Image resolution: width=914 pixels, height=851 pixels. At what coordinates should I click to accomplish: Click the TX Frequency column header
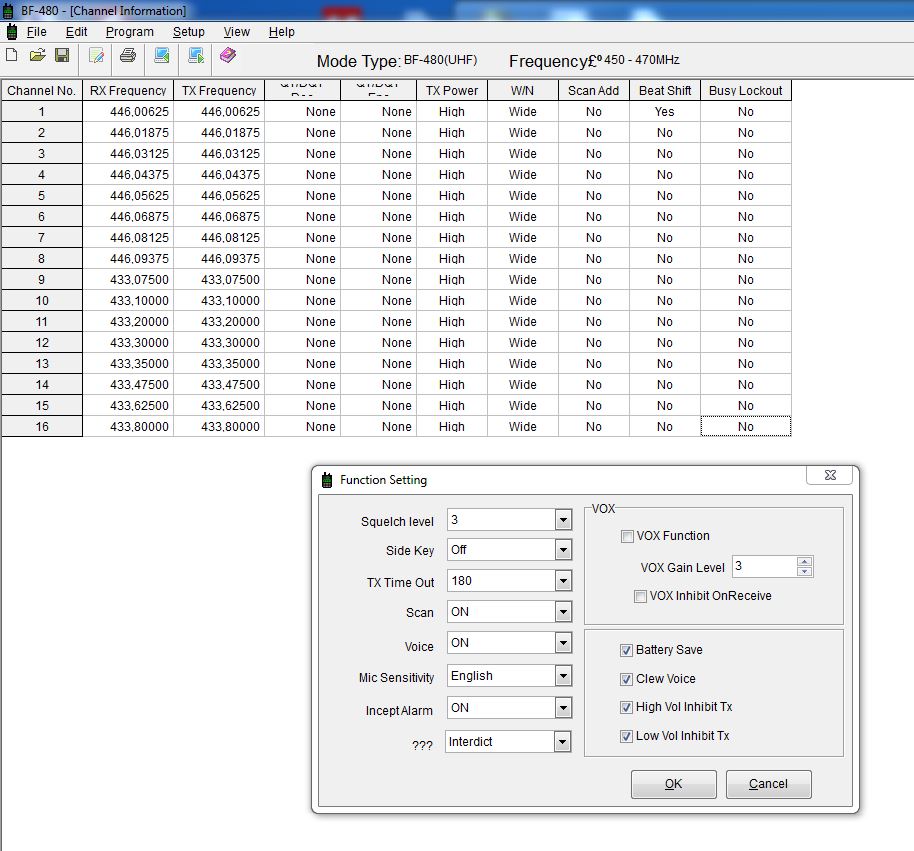pos(219,90)
